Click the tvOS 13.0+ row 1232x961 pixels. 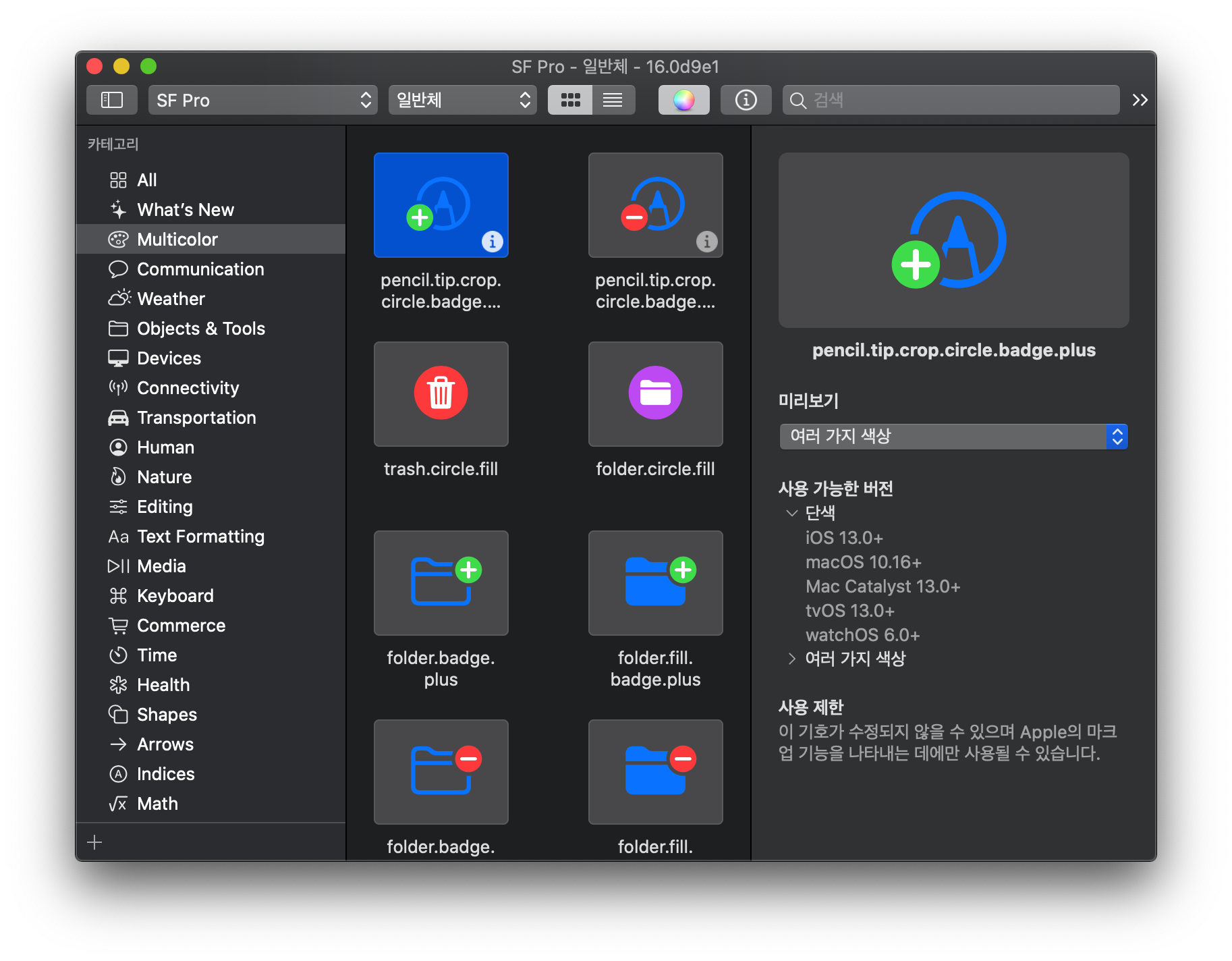click(x=849, y=611)
